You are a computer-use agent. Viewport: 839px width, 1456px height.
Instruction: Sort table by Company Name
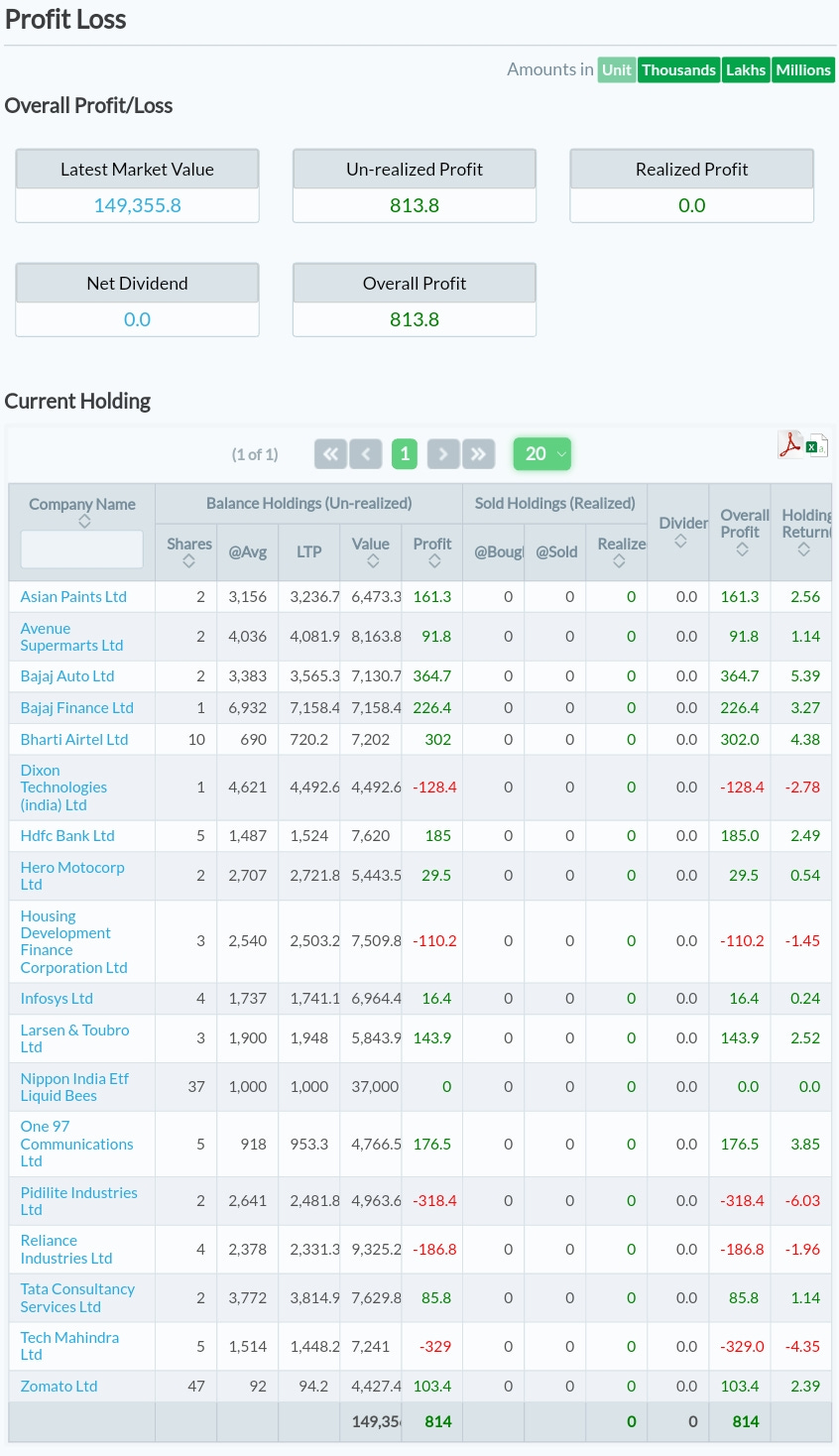coord(84,522)
